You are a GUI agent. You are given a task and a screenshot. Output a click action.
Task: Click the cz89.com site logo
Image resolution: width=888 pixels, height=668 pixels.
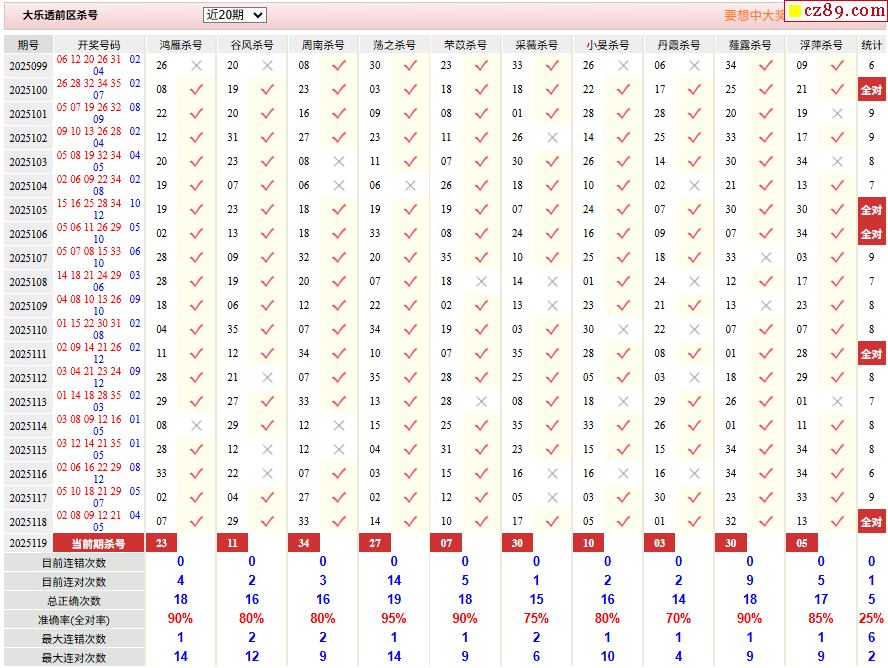pyautogui.click(x=836, y=11)
